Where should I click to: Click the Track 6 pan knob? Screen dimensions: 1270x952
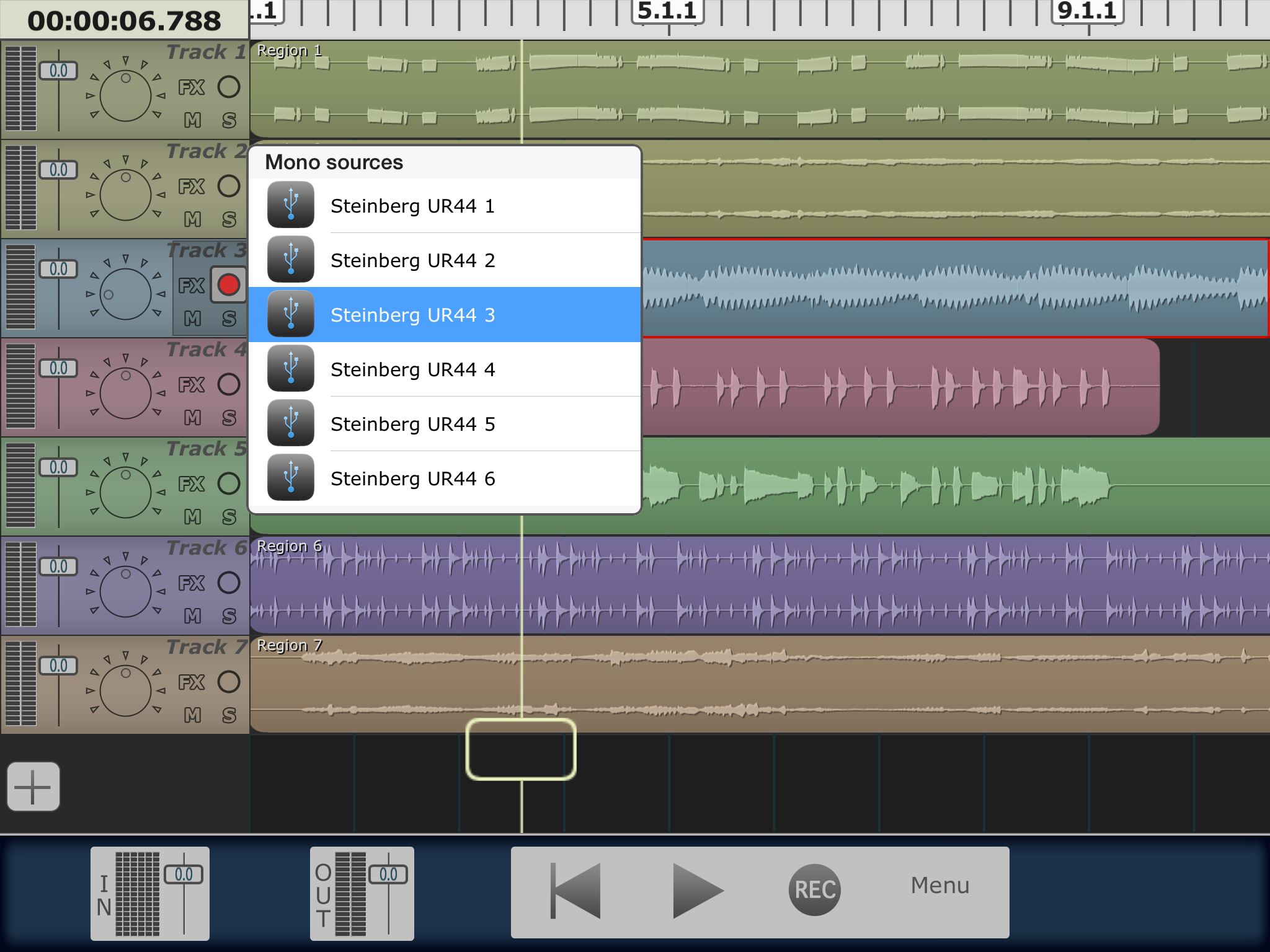point(126,592)
